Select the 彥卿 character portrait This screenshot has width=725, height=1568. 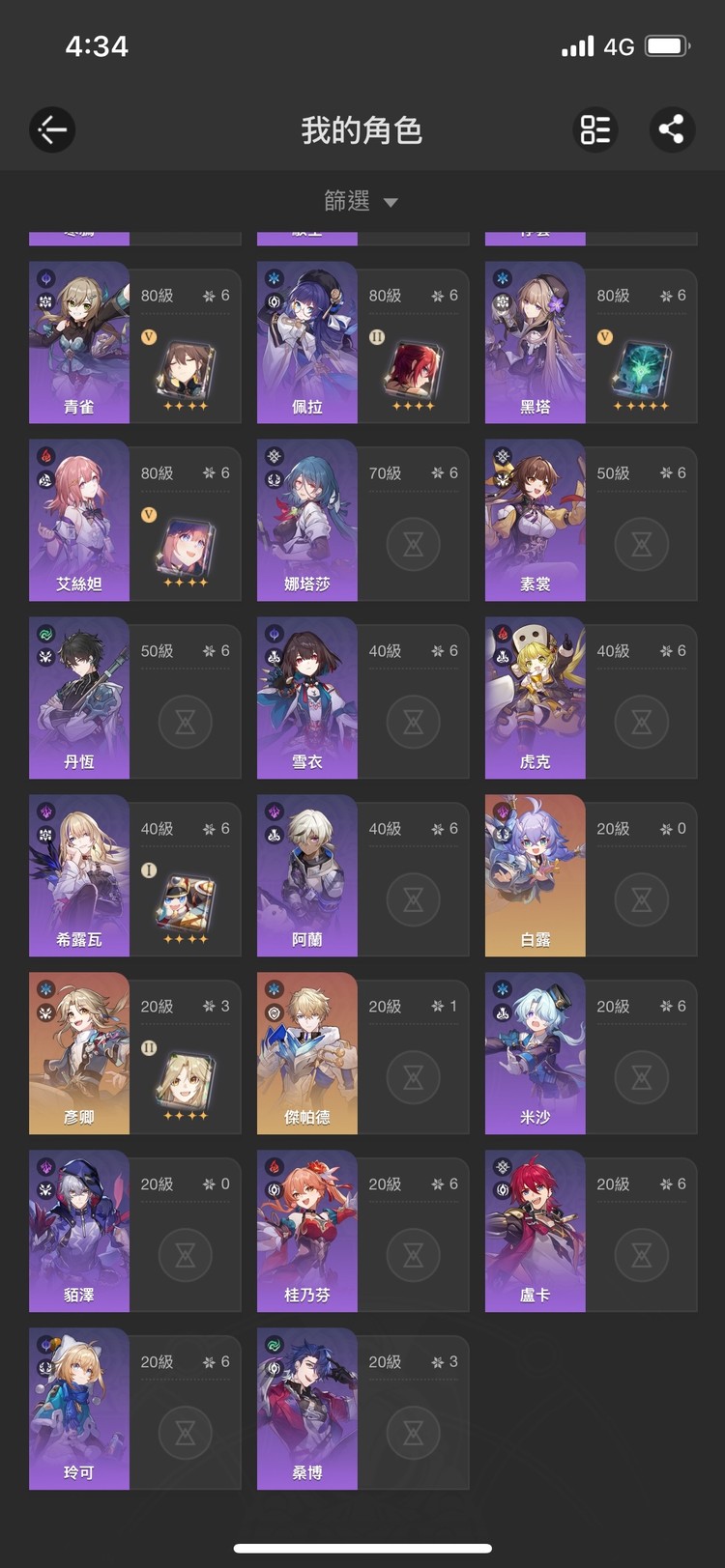(x=79, y=1053)
